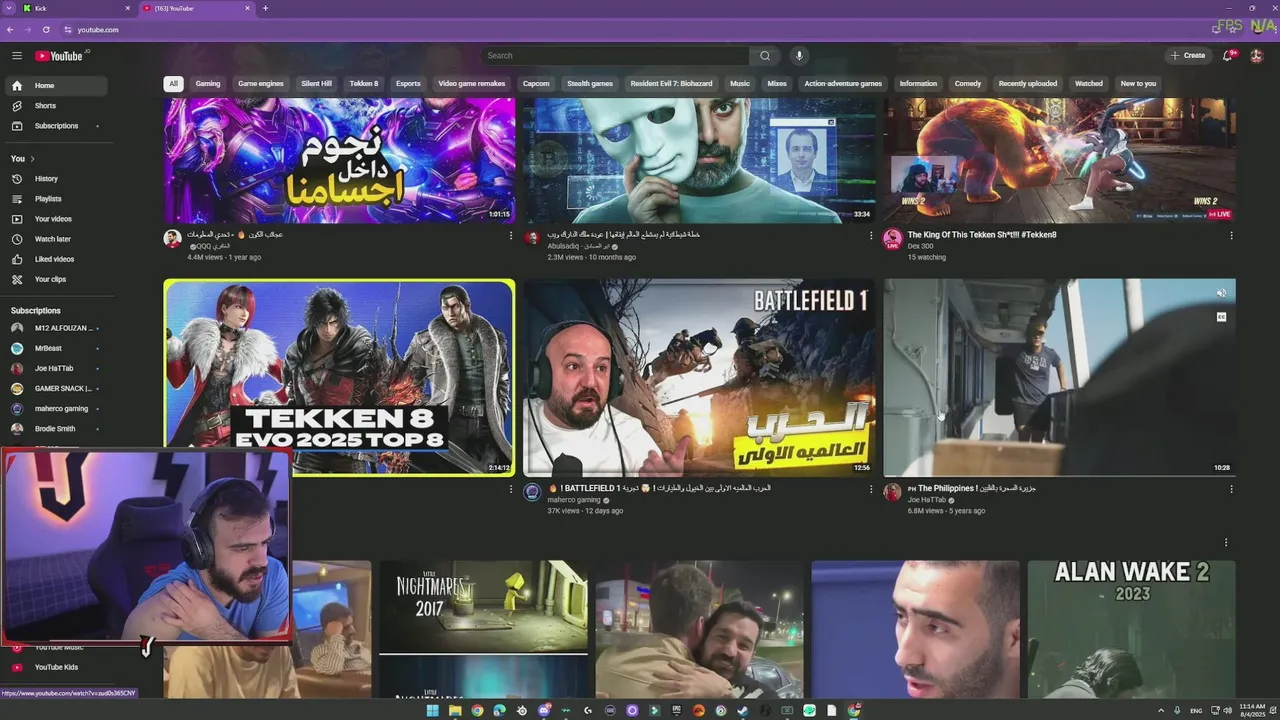Open File Explorer from taskbar

coord(455,711)
